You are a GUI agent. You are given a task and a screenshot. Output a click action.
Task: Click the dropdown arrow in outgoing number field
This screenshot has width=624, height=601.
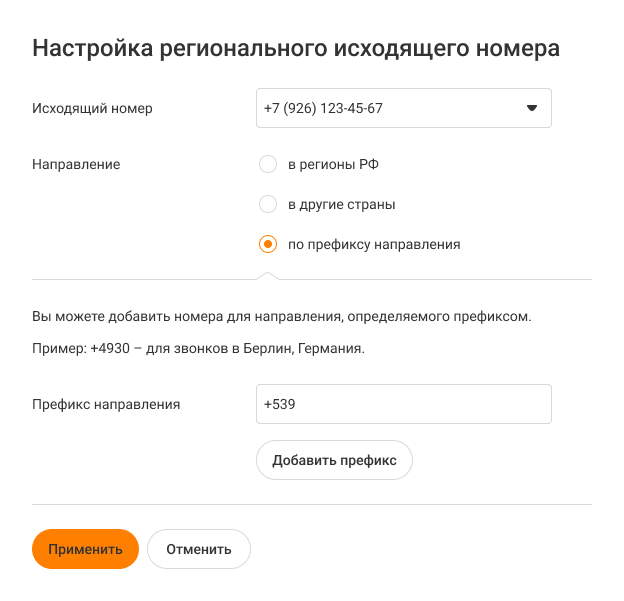(532, 108)
